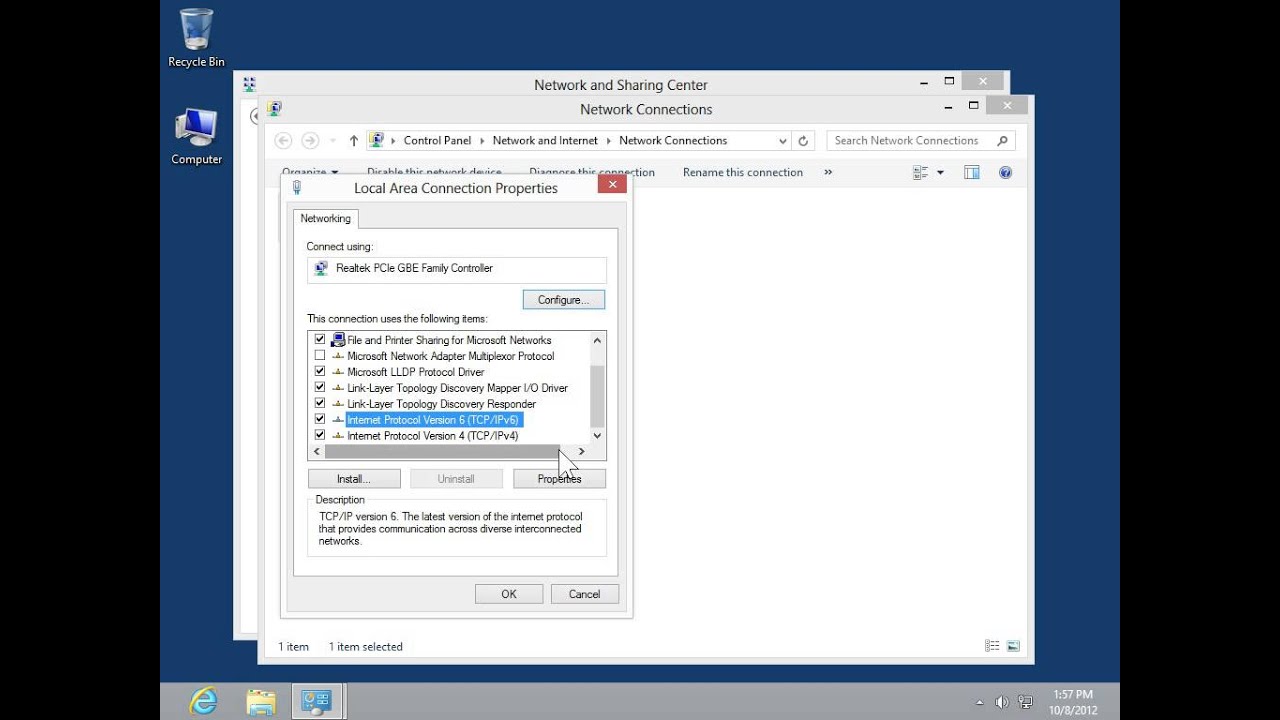Uncheck Internet Protocol Version 4 checkbox

[x=320, y=436]
